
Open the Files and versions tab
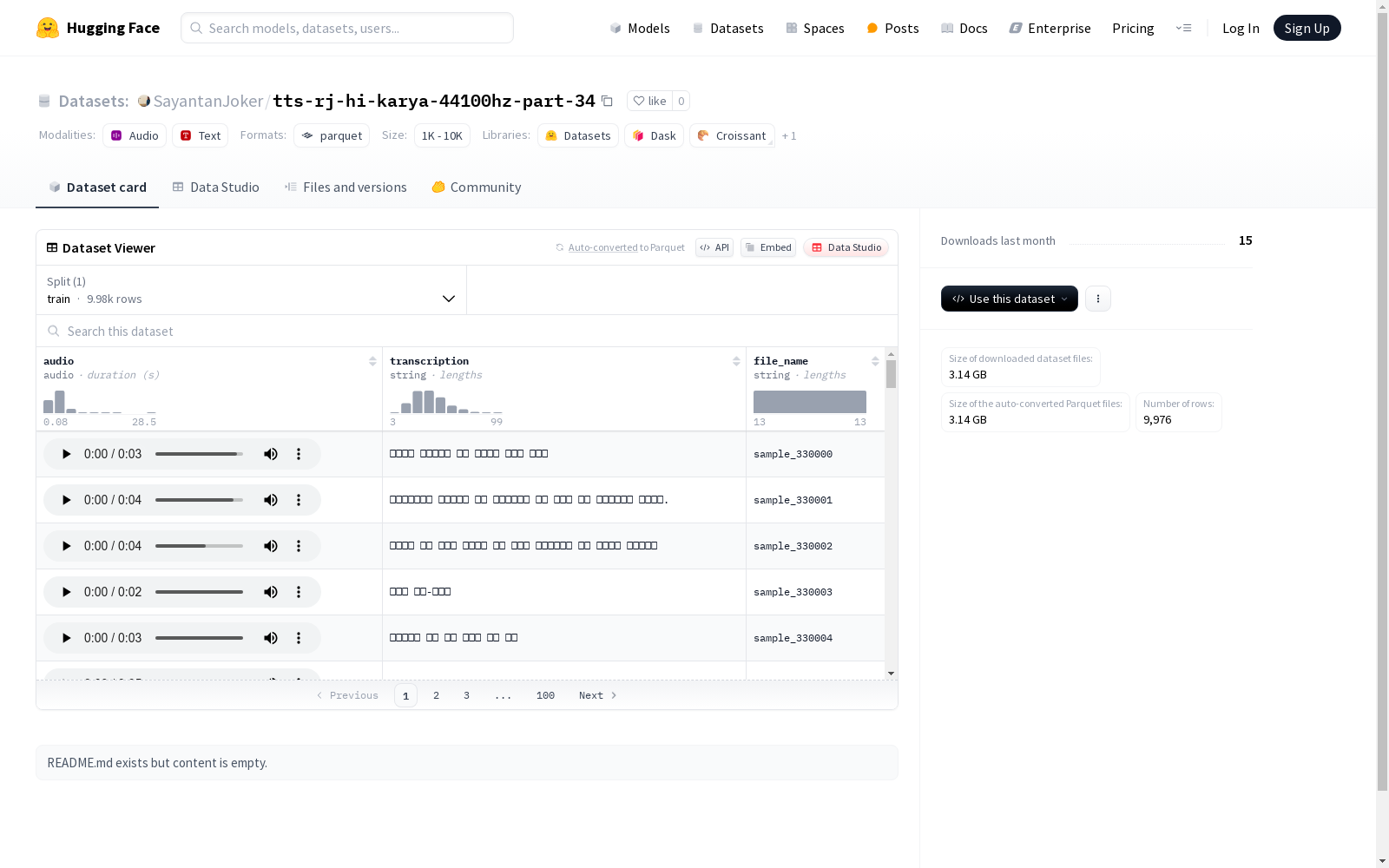[346, 187]
